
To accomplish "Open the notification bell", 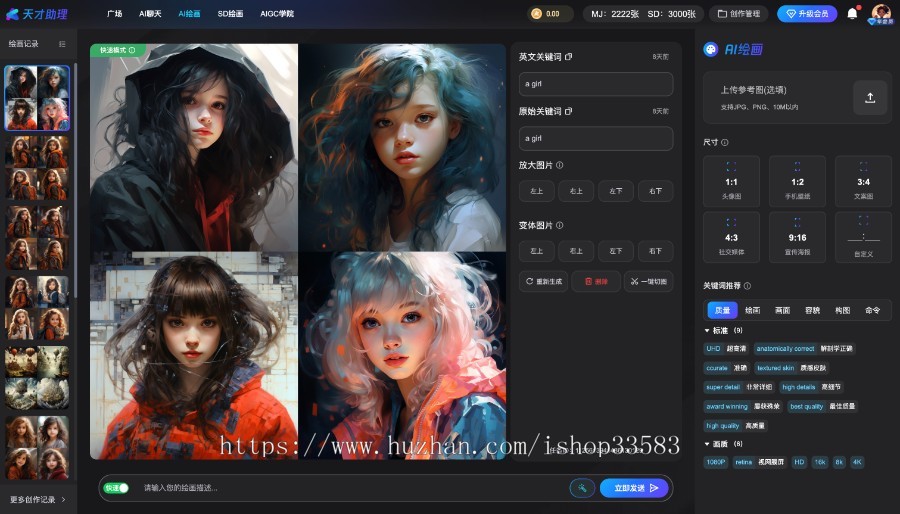I will coord(852,13).
